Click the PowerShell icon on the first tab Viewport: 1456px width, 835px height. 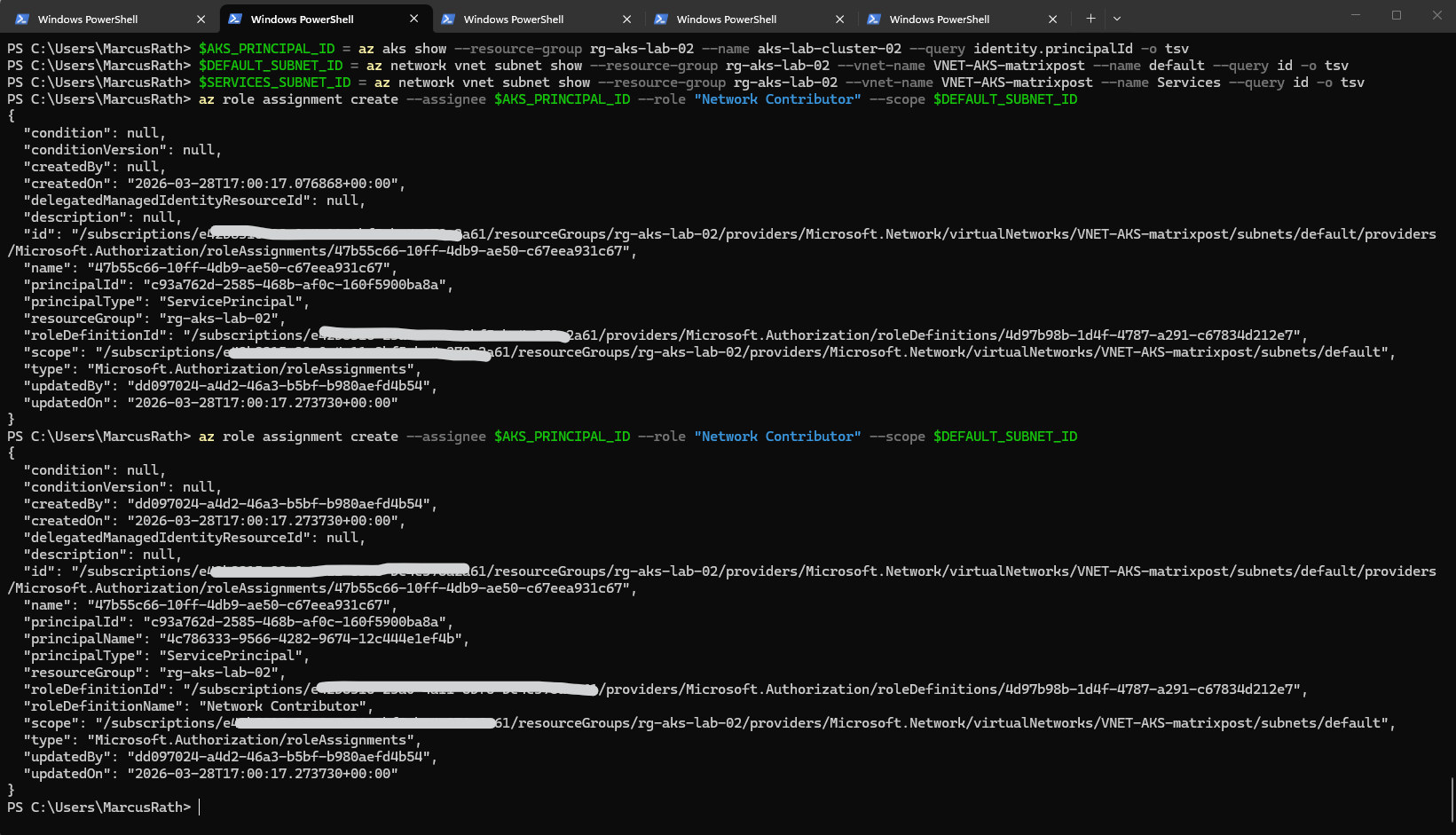22,19
